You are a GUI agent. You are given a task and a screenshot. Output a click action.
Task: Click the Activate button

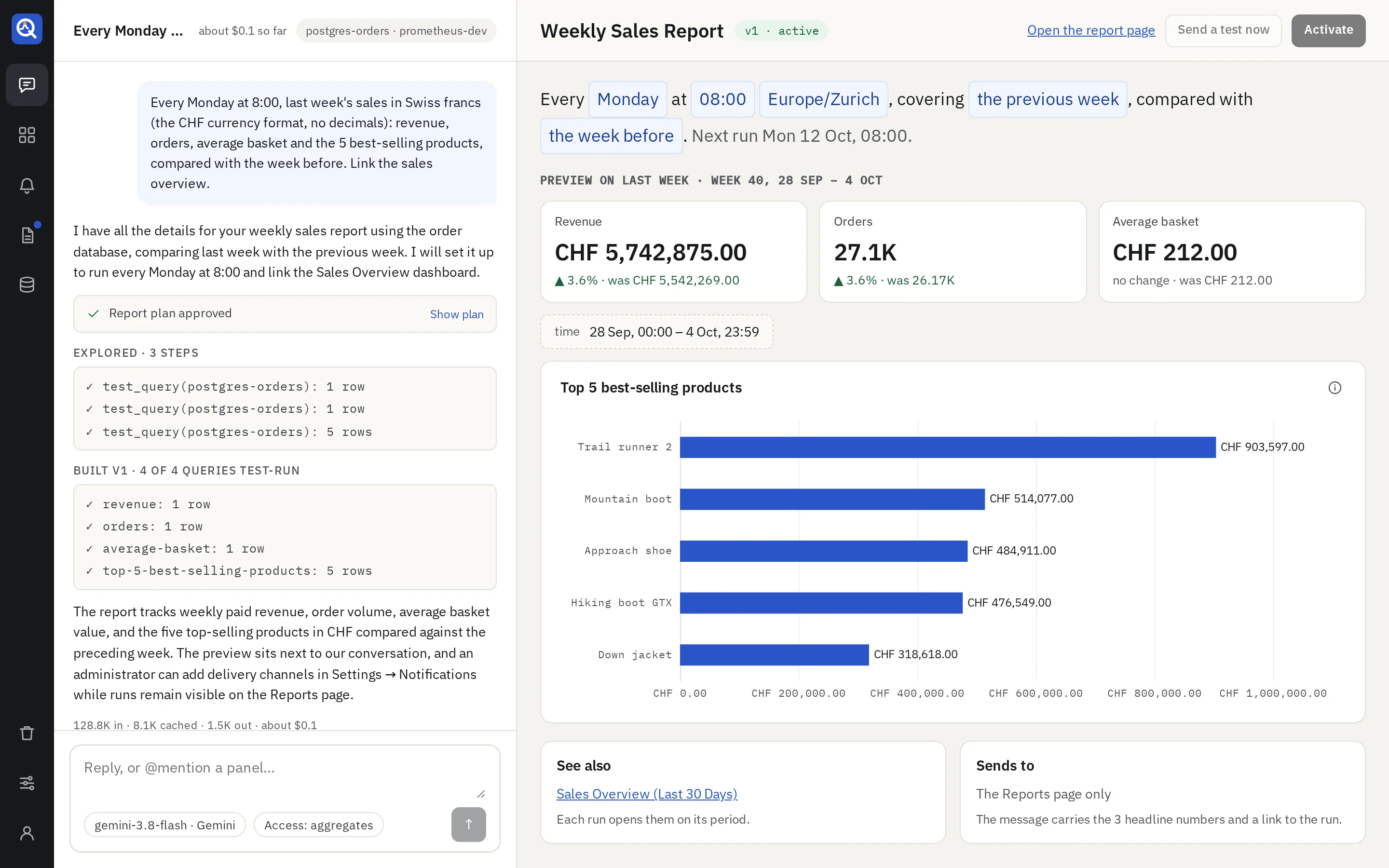click(1328, 30)
